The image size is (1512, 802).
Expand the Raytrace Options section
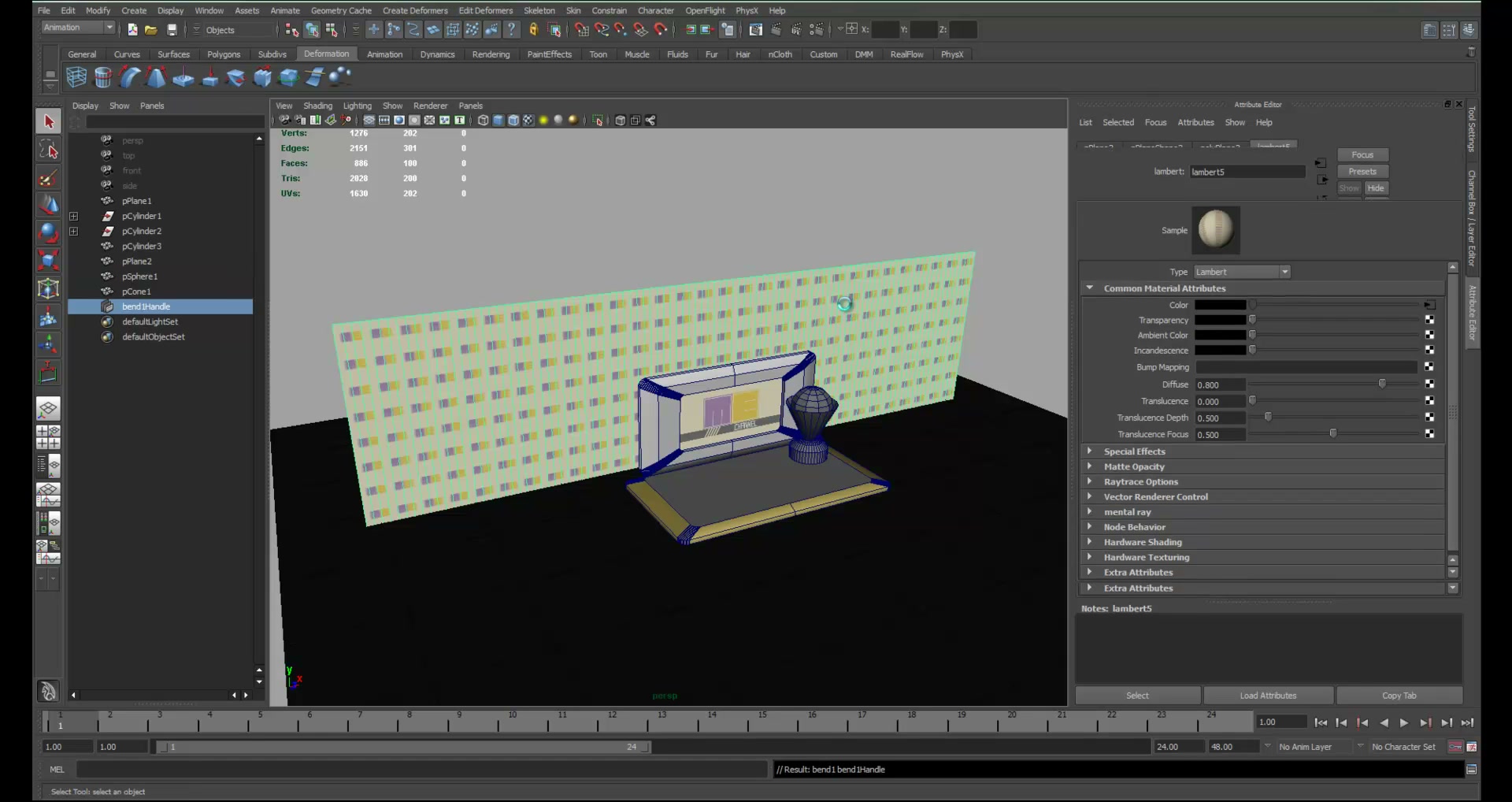[x=1090, y=481]
